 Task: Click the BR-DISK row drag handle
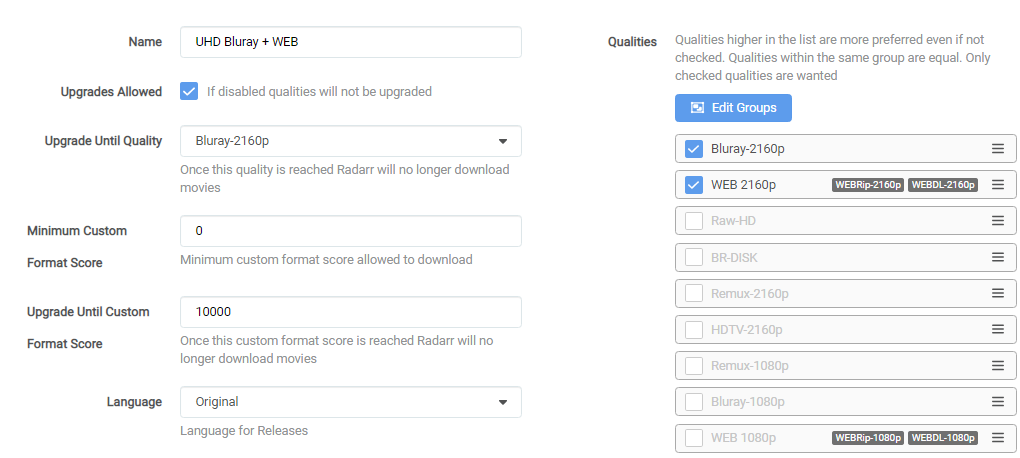pos(997,257)
